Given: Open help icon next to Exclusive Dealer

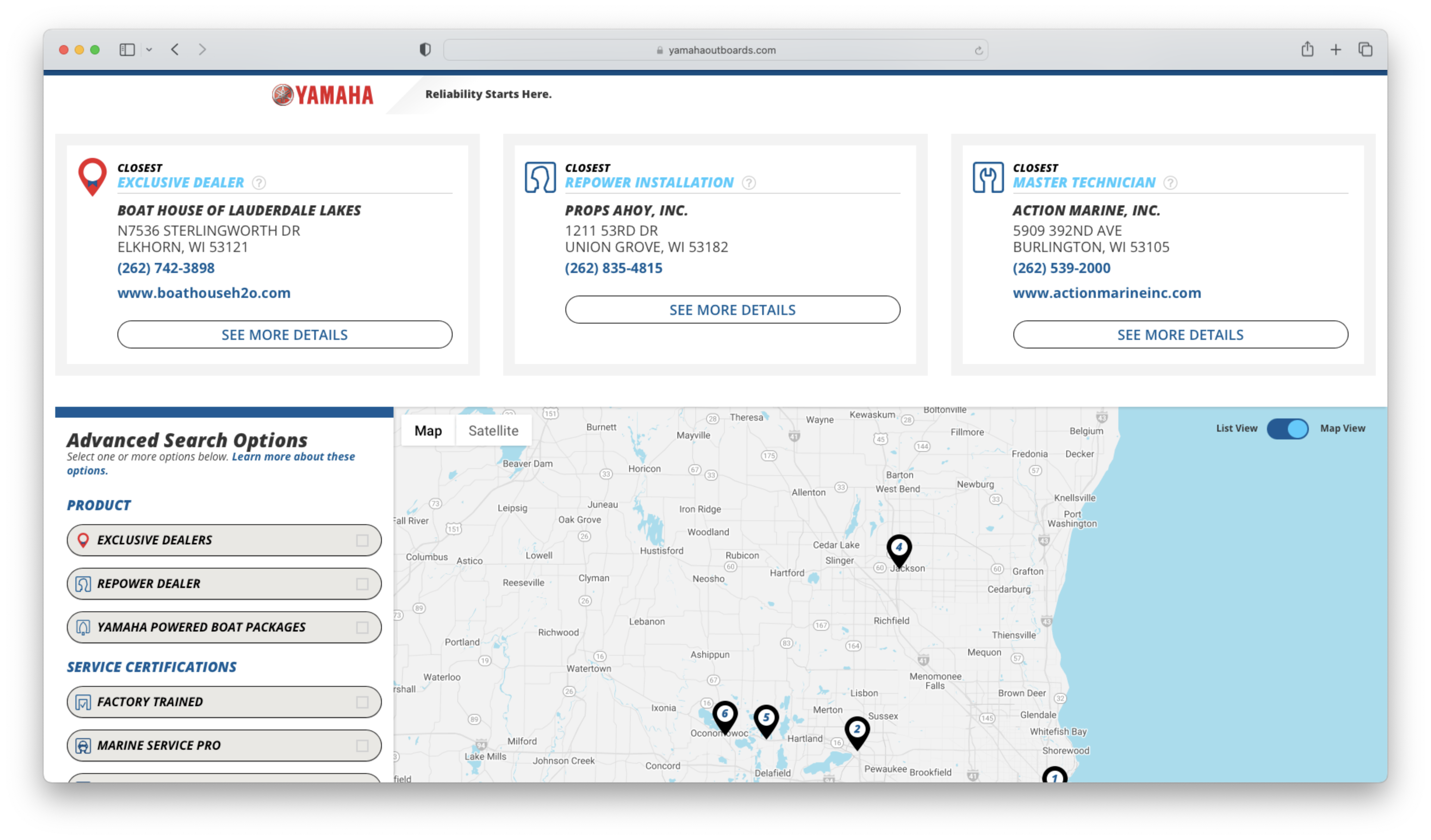Looking at the screenshot, I should click(x=259, y=183).
